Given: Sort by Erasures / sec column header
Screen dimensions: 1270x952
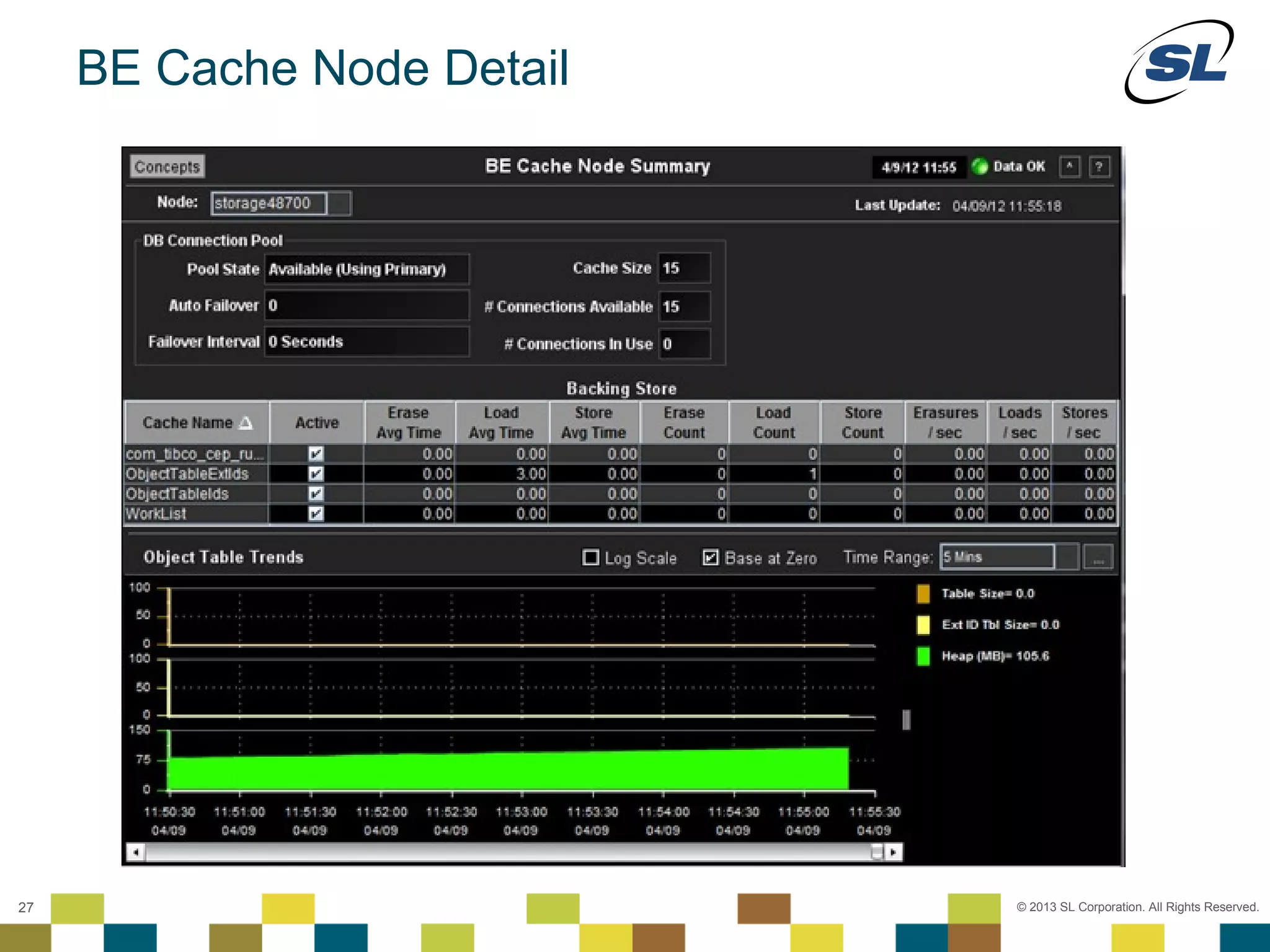Looking at the screenshot, I should coord(946,423).
